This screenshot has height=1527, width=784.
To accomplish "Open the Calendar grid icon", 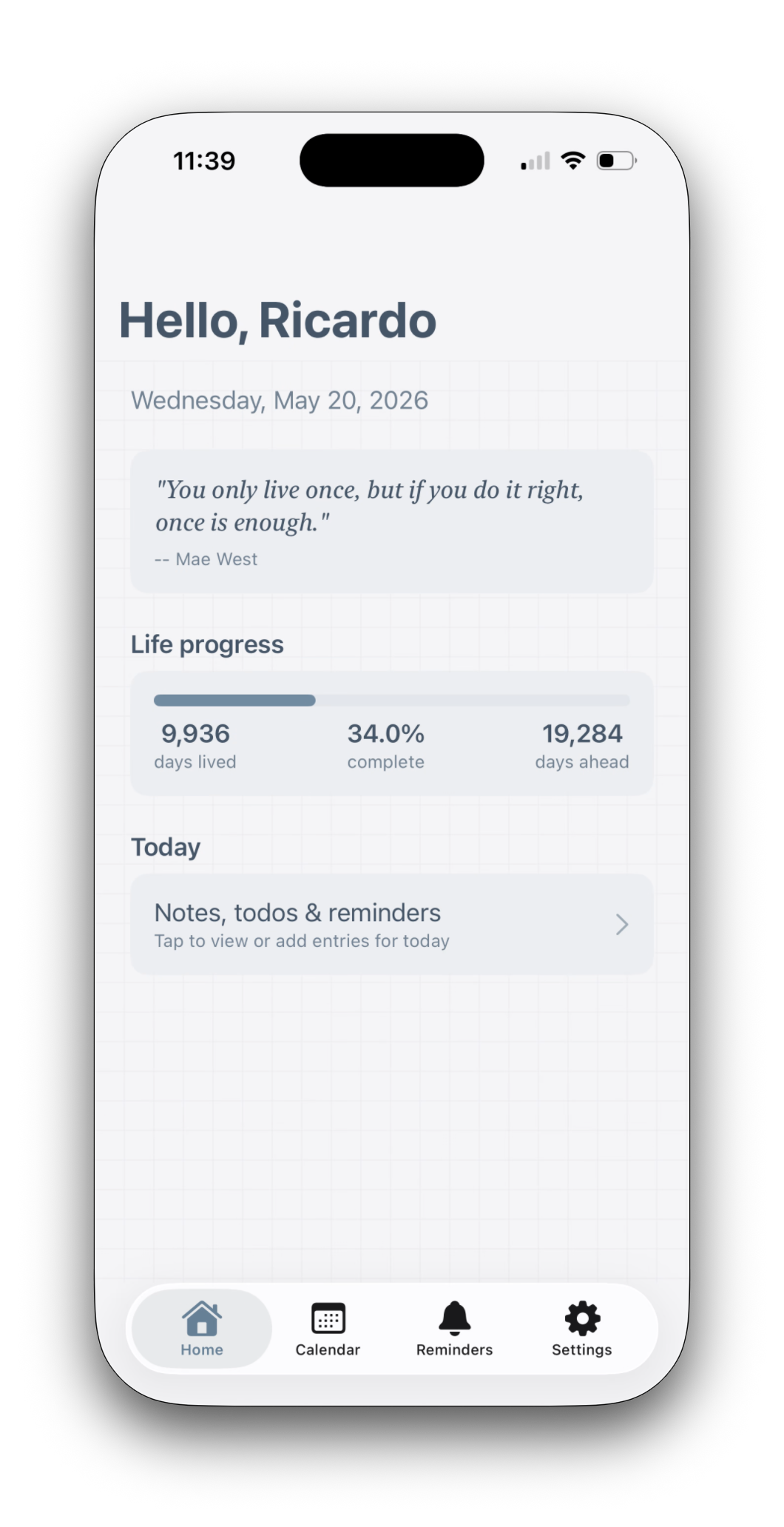I will (328, 1318).
